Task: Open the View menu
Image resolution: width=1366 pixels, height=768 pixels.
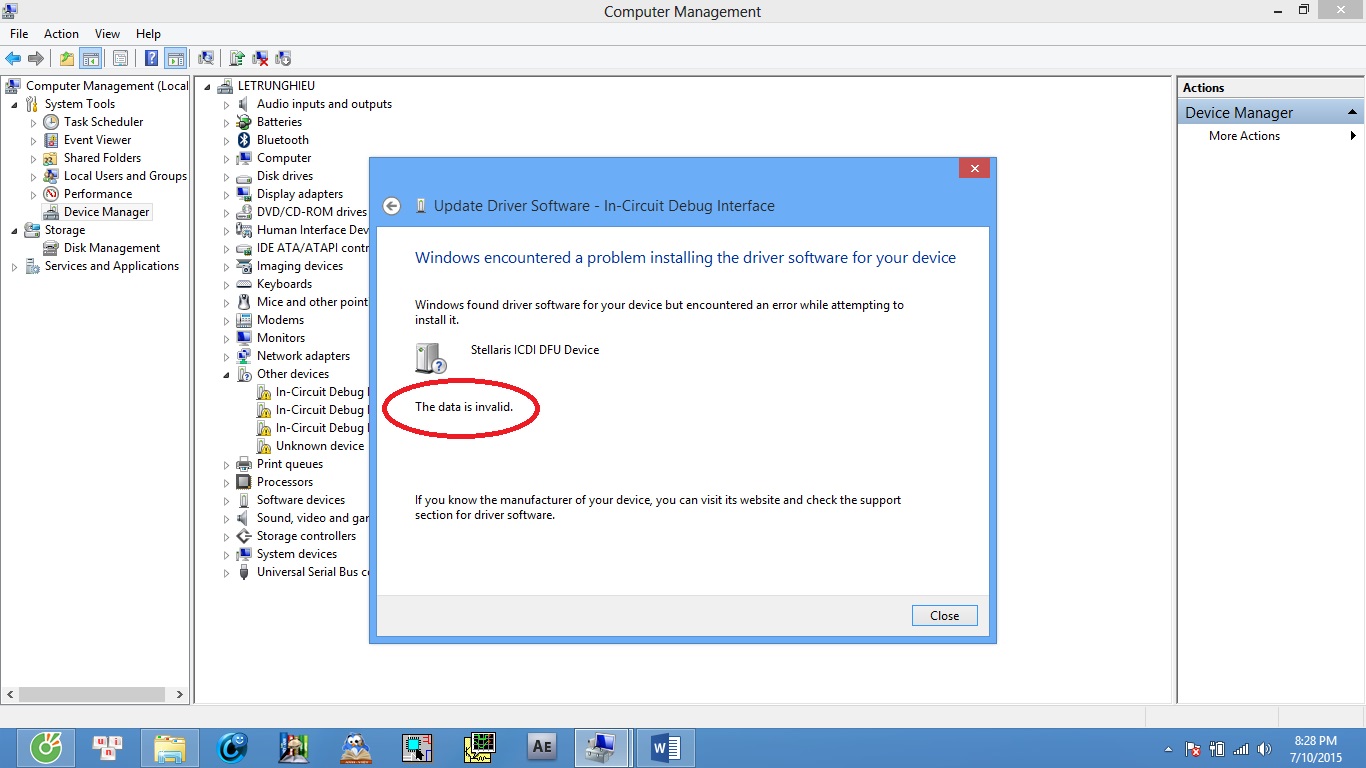Action: [107, 34]
